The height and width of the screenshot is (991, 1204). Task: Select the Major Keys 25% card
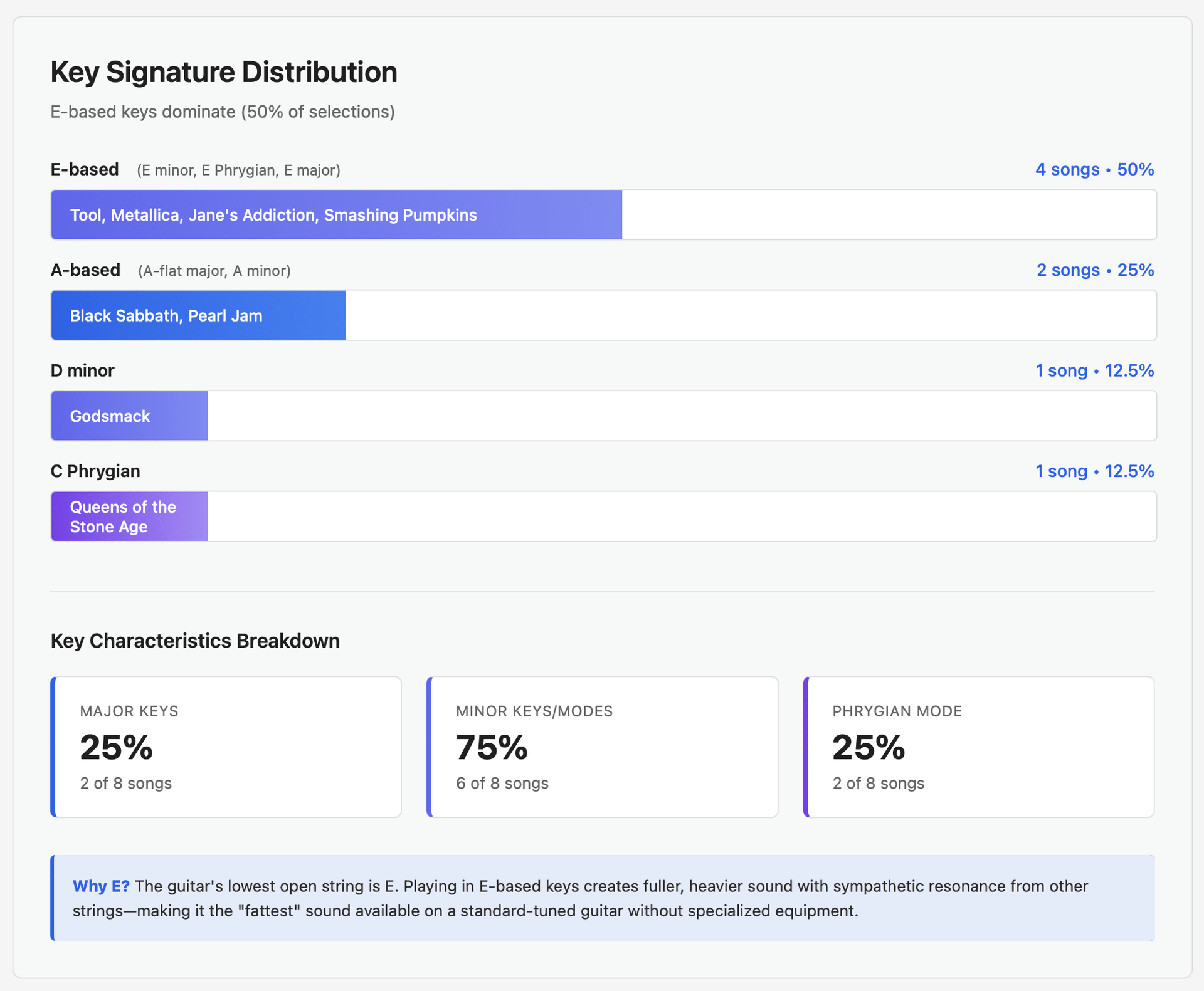[x=226, y=747]
